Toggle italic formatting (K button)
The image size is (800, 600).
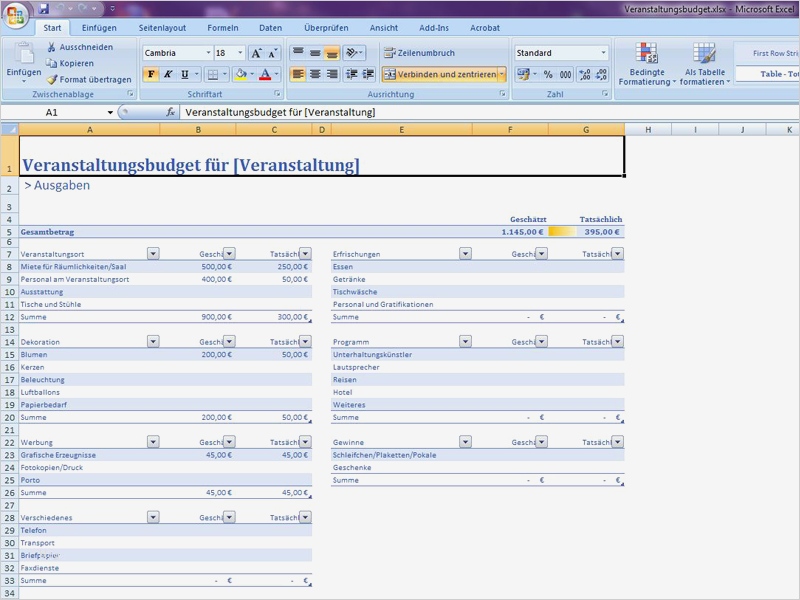(168, 74)
